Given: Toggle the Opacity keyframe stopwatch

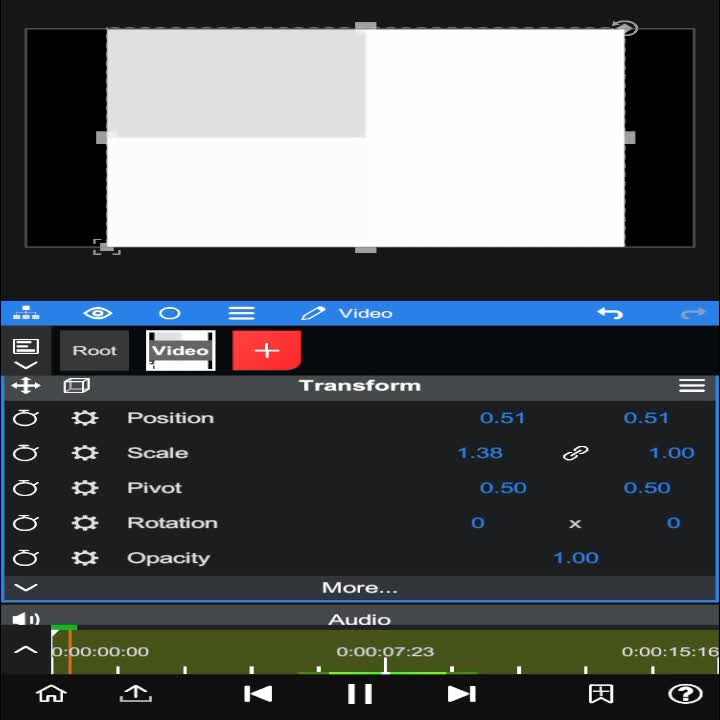Looking at the screenshot, I should coord(26,557).
